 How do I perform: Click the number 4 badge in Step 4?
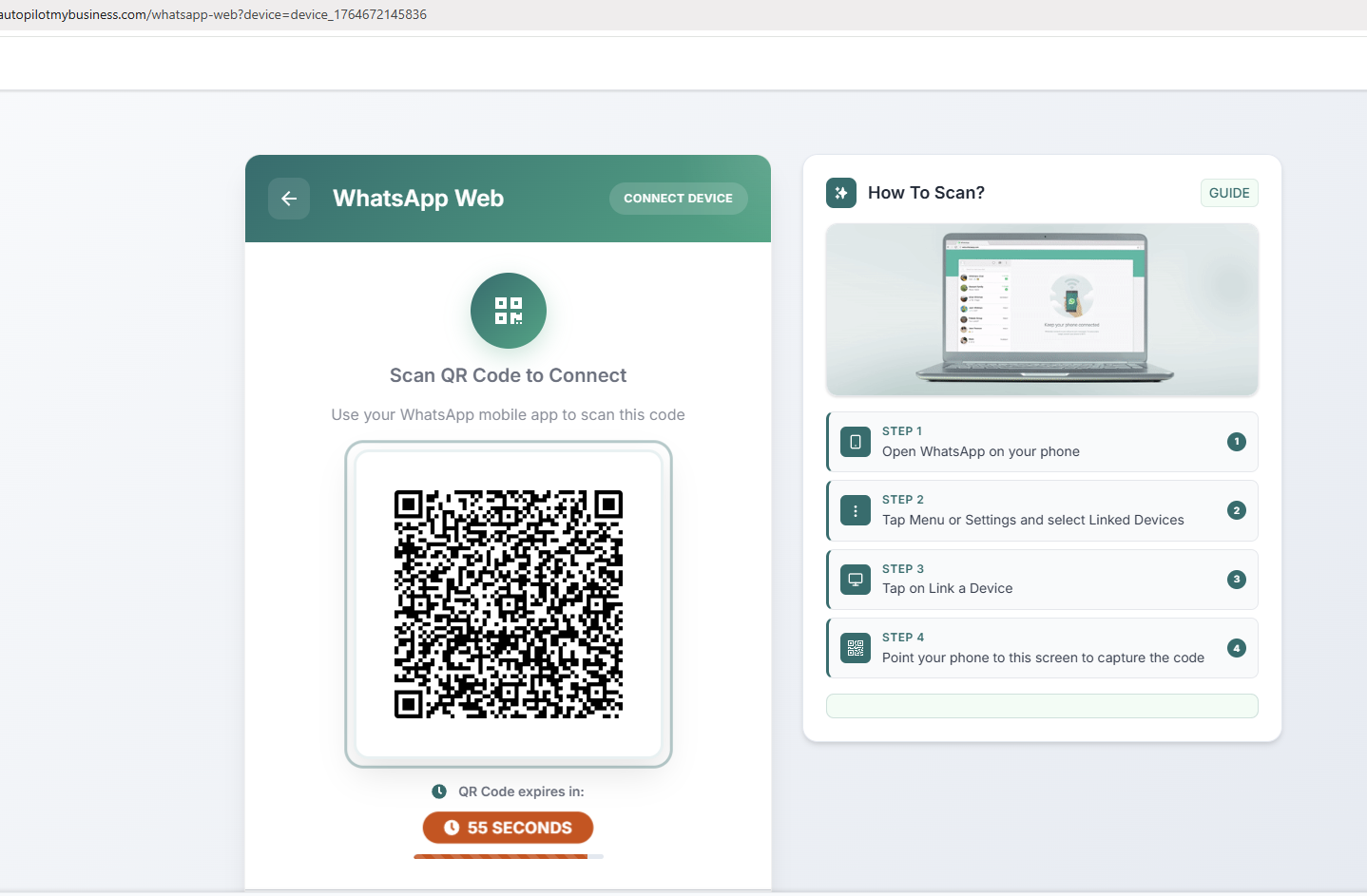coord(1236,648)
